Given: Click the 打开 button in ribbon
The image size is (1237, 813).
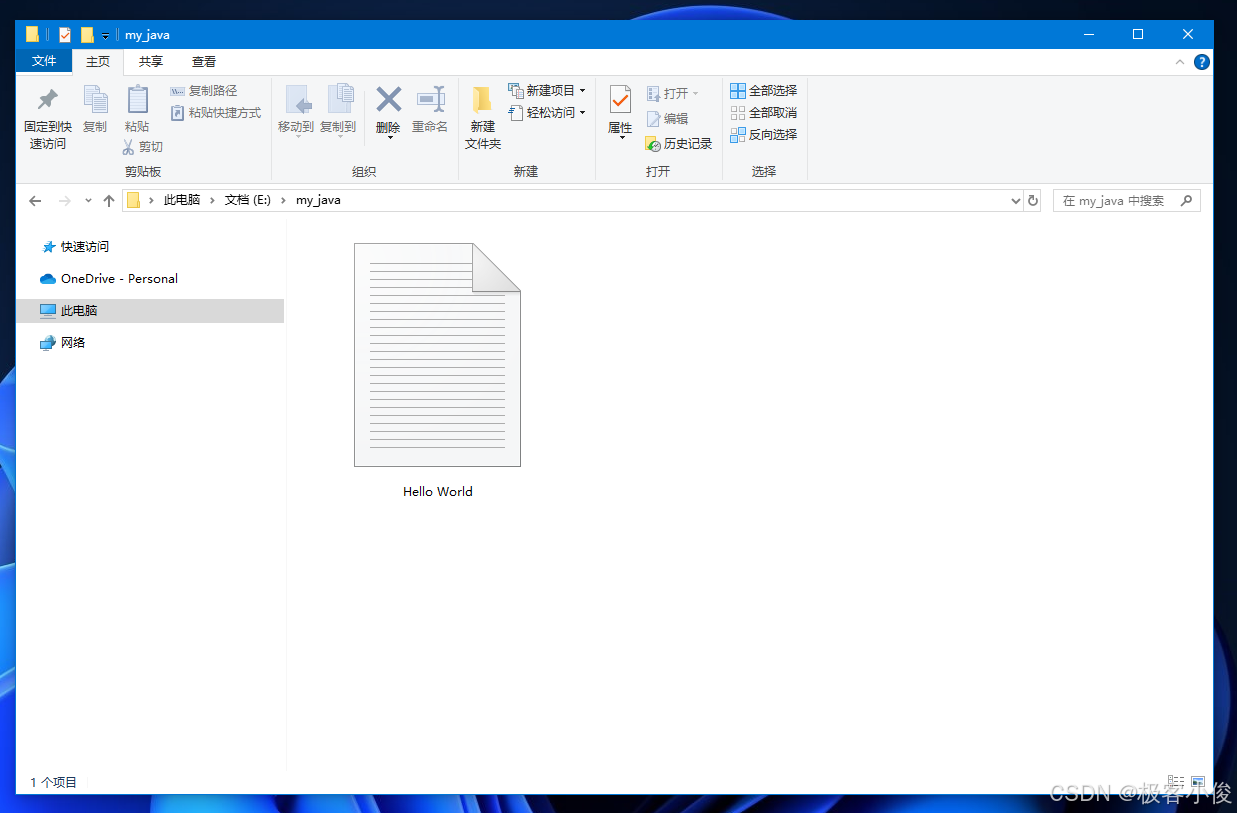Looking at the screenshot, I should [x=673, y=93].
